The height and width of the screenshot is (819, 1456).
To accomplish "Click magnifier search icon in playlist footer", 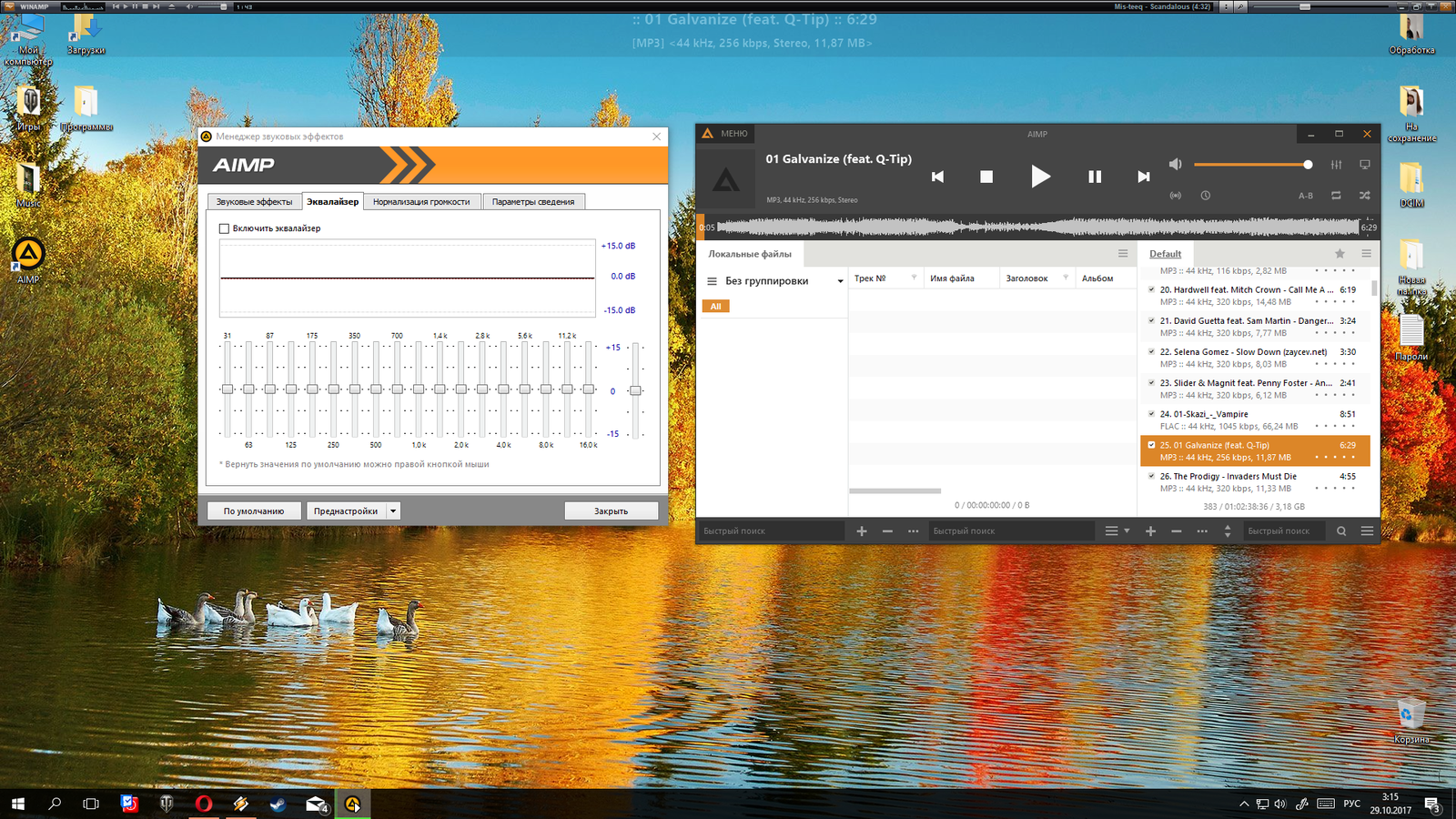I will [1341, 531].
